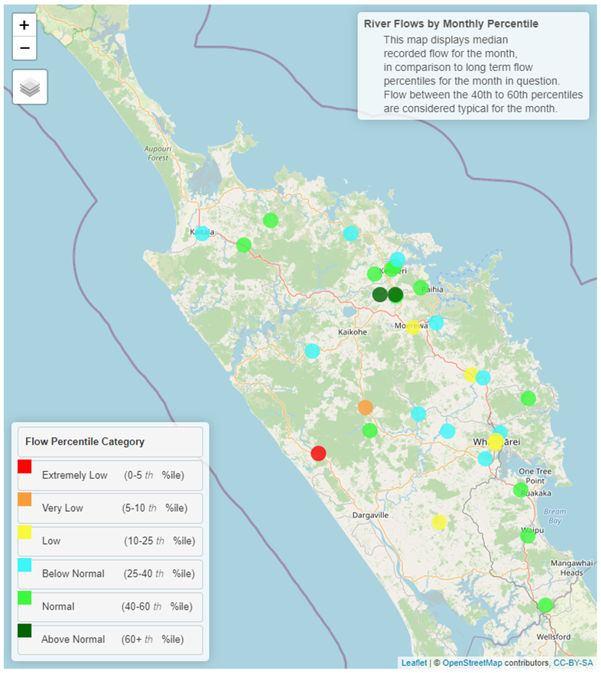
Task: Click the green marker at Waipu
Action: (528, 535)
